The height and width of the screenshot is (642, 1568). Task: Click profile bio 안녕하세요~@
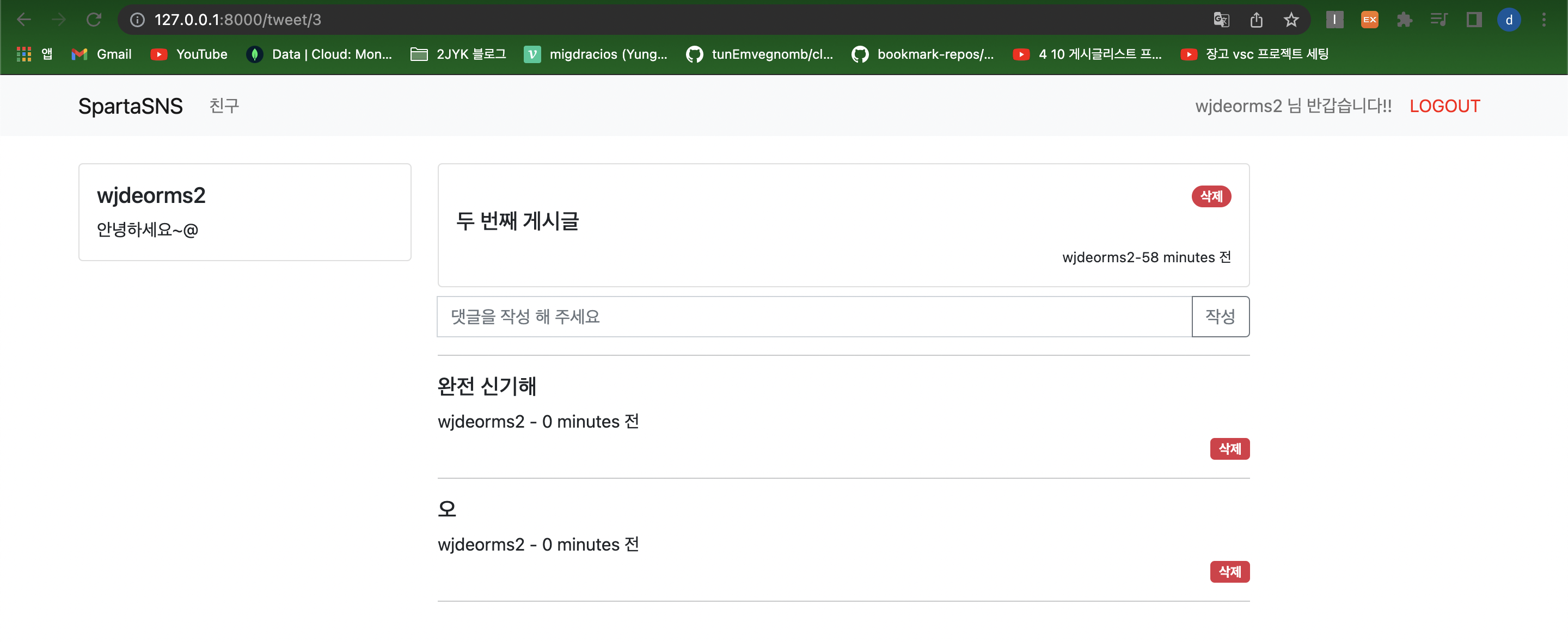148,230
